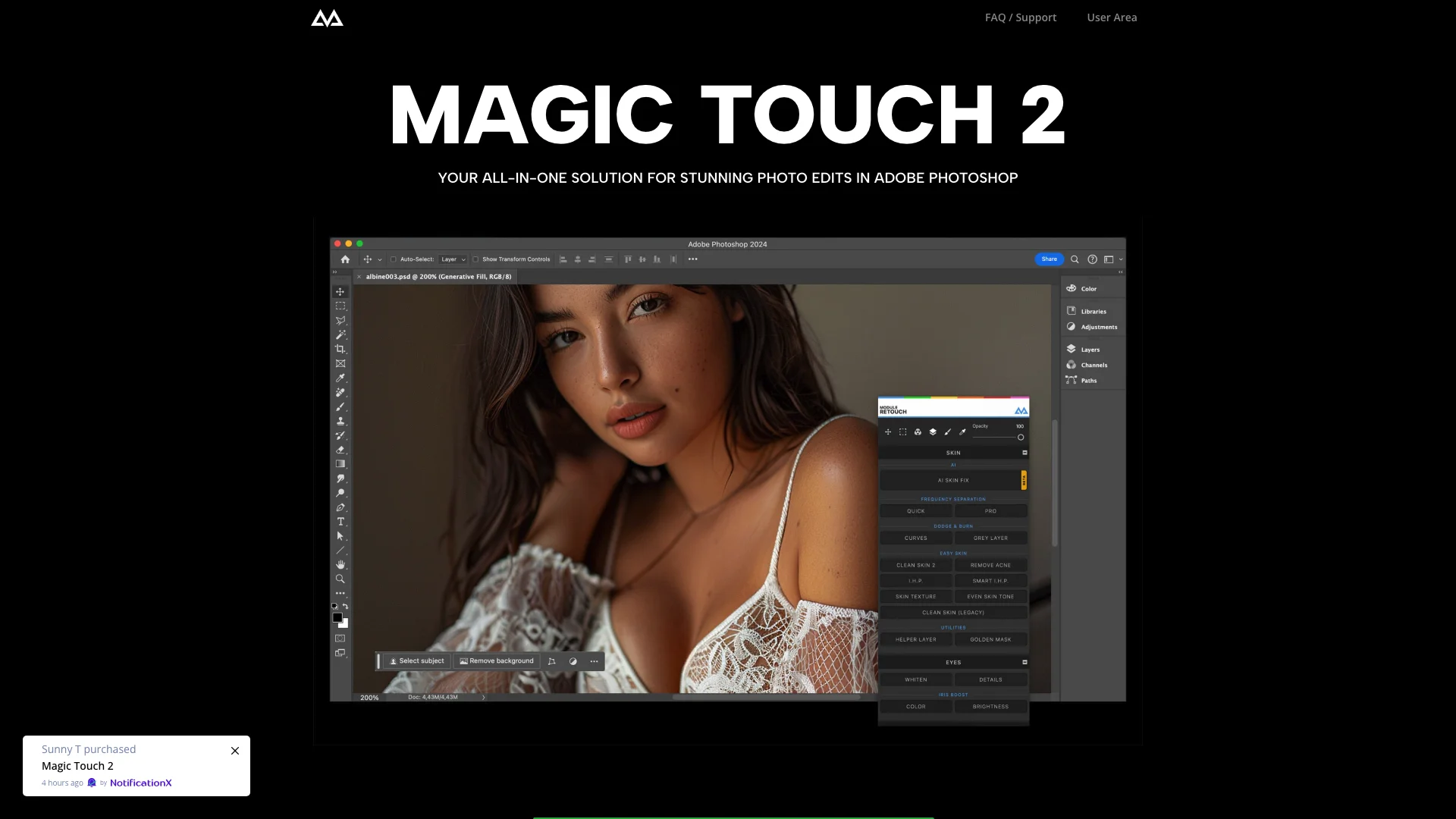Click the adjustment layer icon in contextual bar

pyautogui.click(x=573, y=661)
